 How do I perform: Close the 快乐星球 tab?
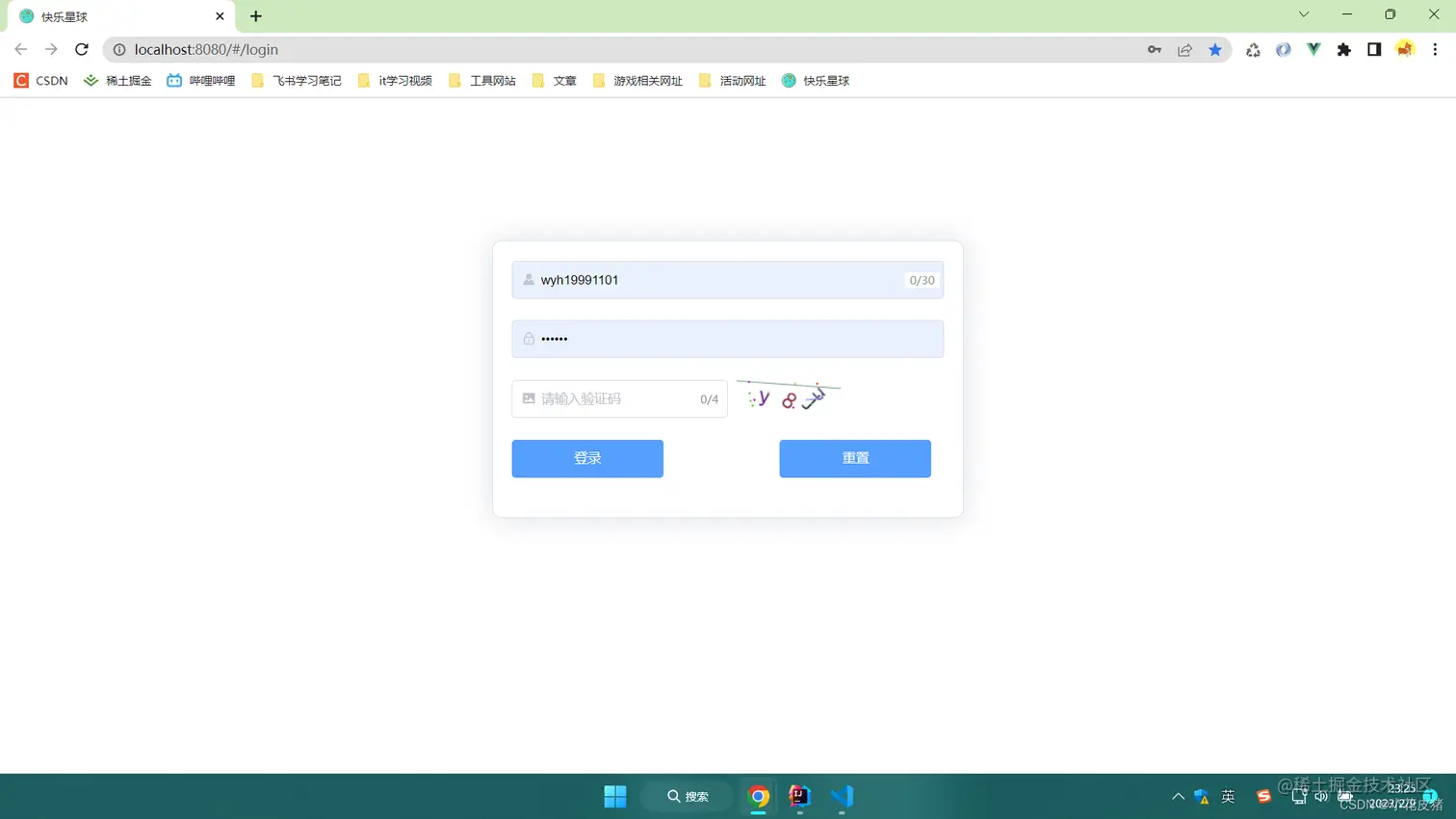point(220,16)
